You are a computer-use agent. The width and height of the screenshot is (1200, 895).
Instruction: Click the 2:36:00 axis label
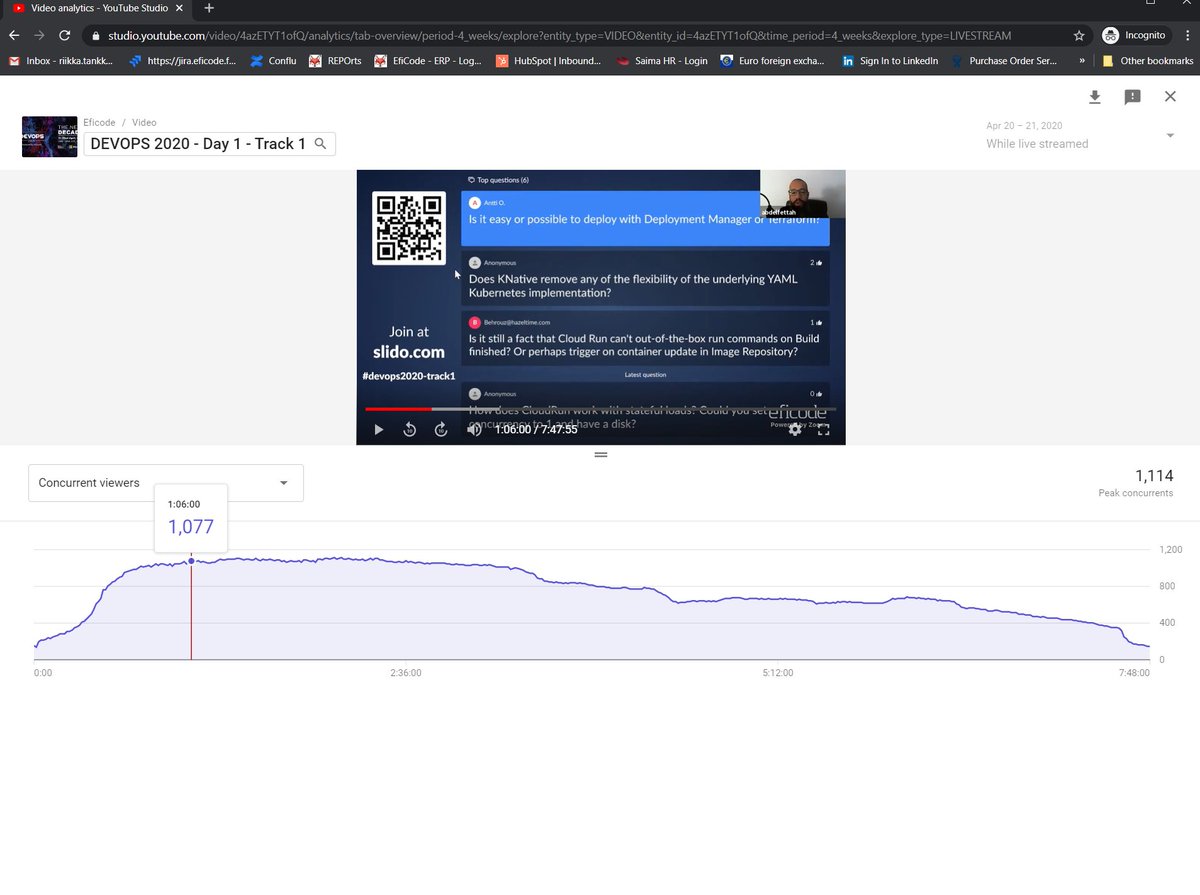(406, 673)
